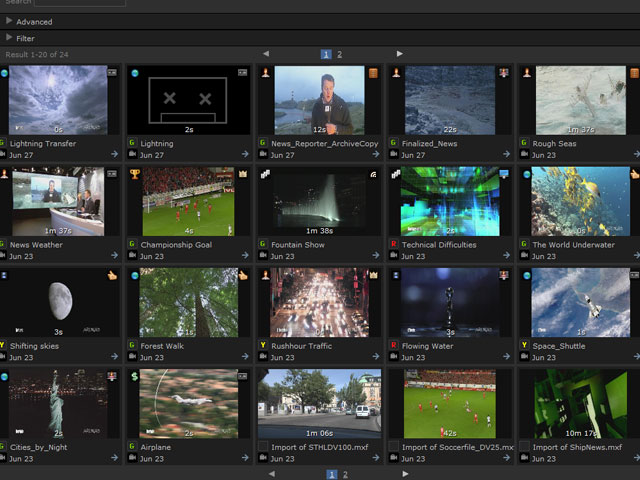Click the bottom pagination previous arrow
Image resolution: width=640 pixels, height=480 pixels.
[x=272, y=474]
